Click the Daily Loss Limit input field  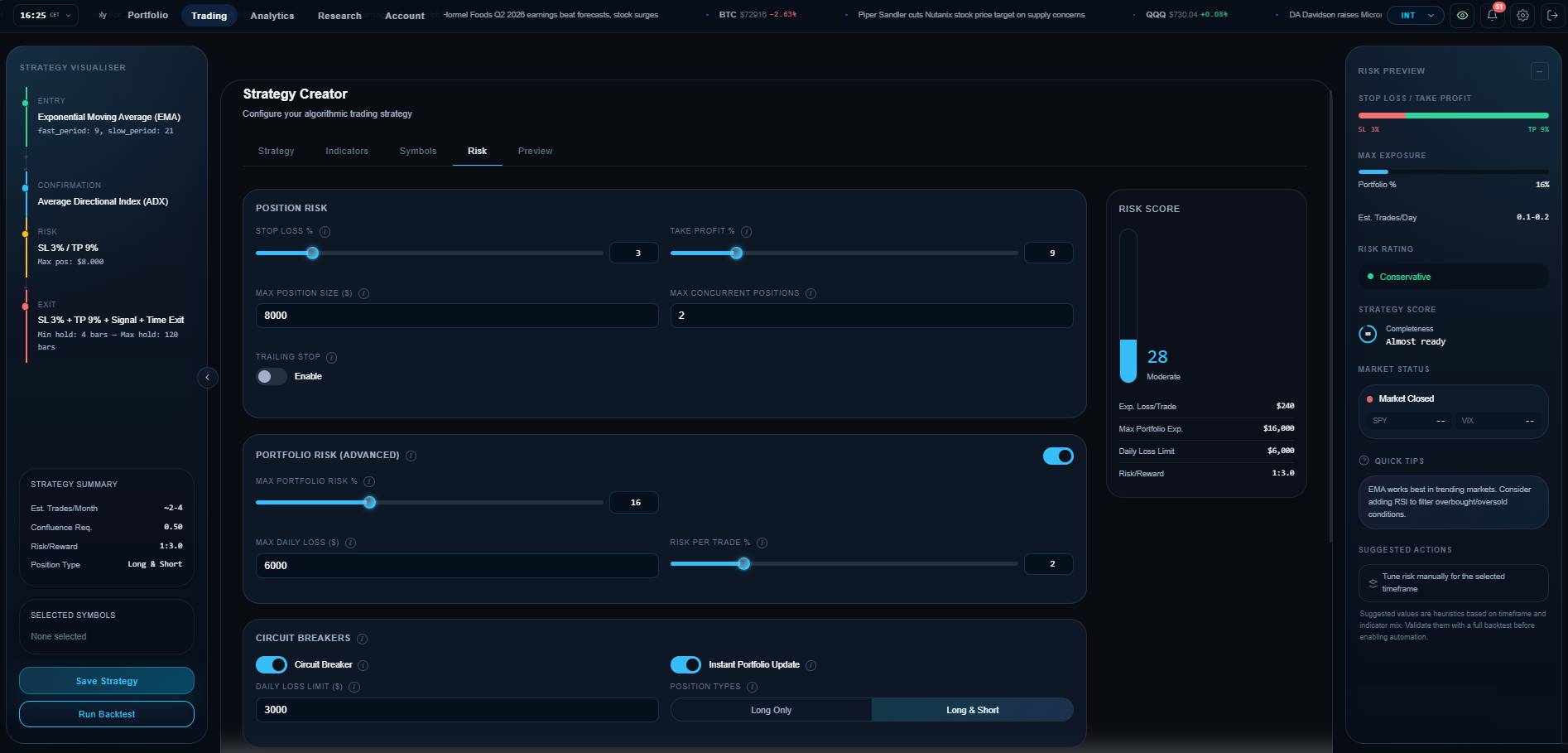[457, 710]
